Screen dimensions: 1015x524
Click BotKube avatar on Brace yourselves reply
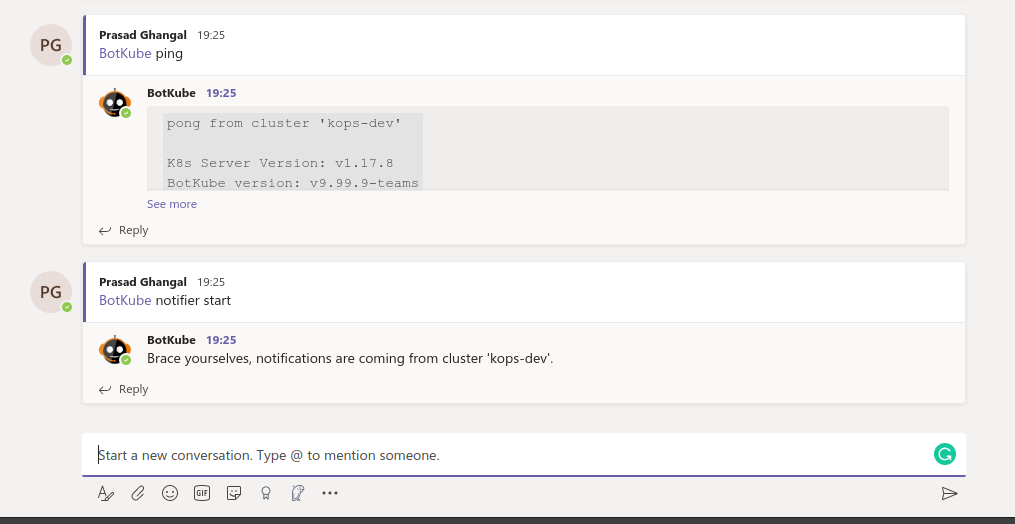click(x=115, y=349)
